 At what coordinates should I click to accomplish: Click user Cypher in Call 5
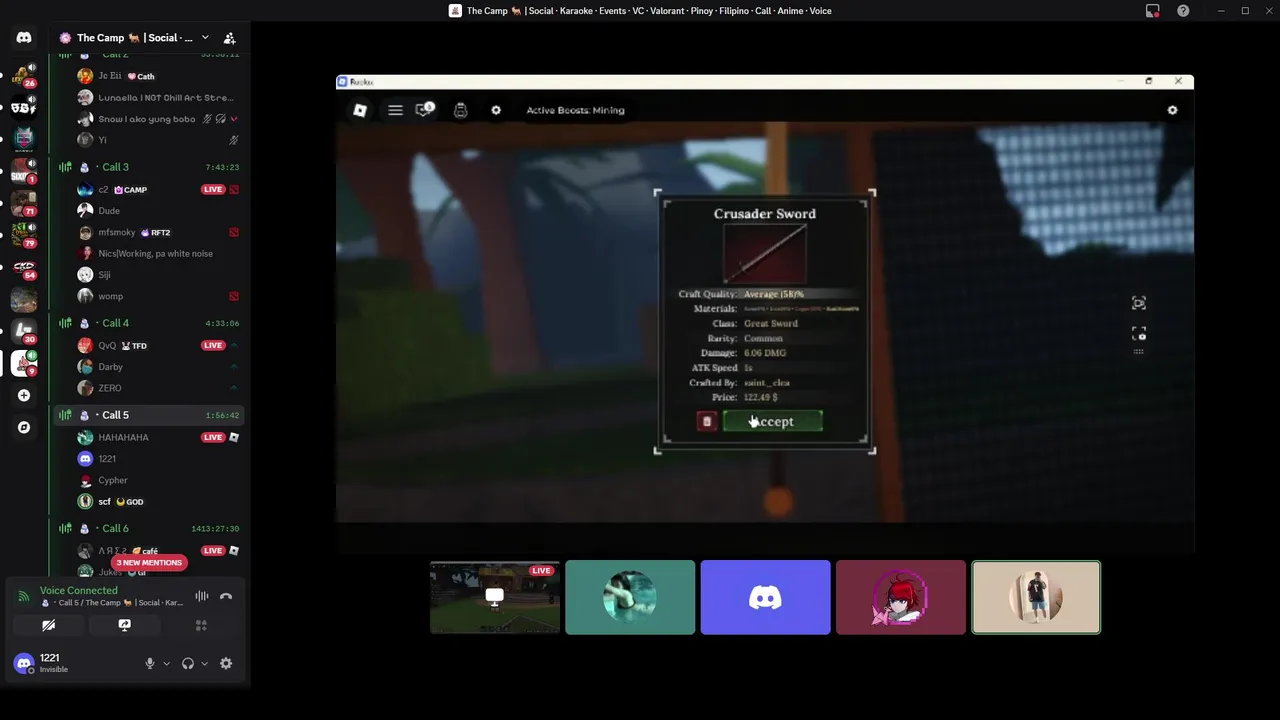point(158,480)
